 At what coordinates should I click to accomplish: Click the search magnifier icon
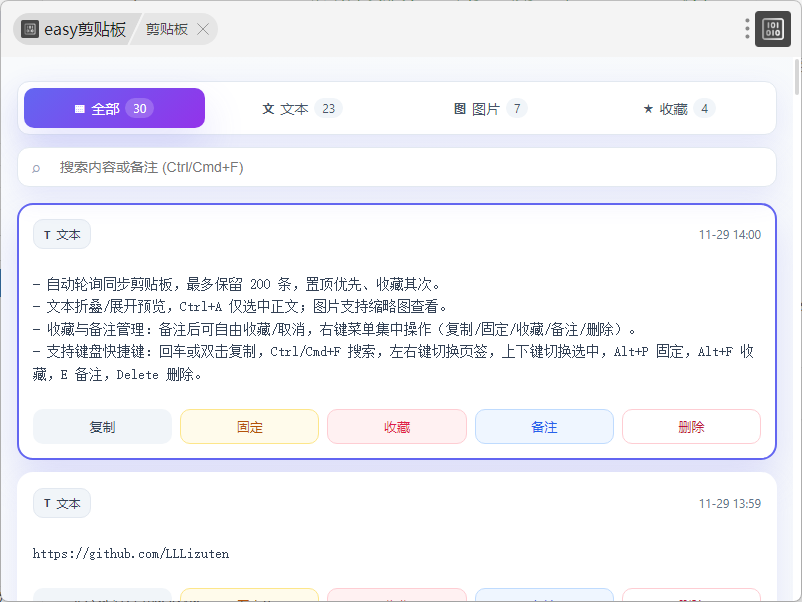(36, 168)
